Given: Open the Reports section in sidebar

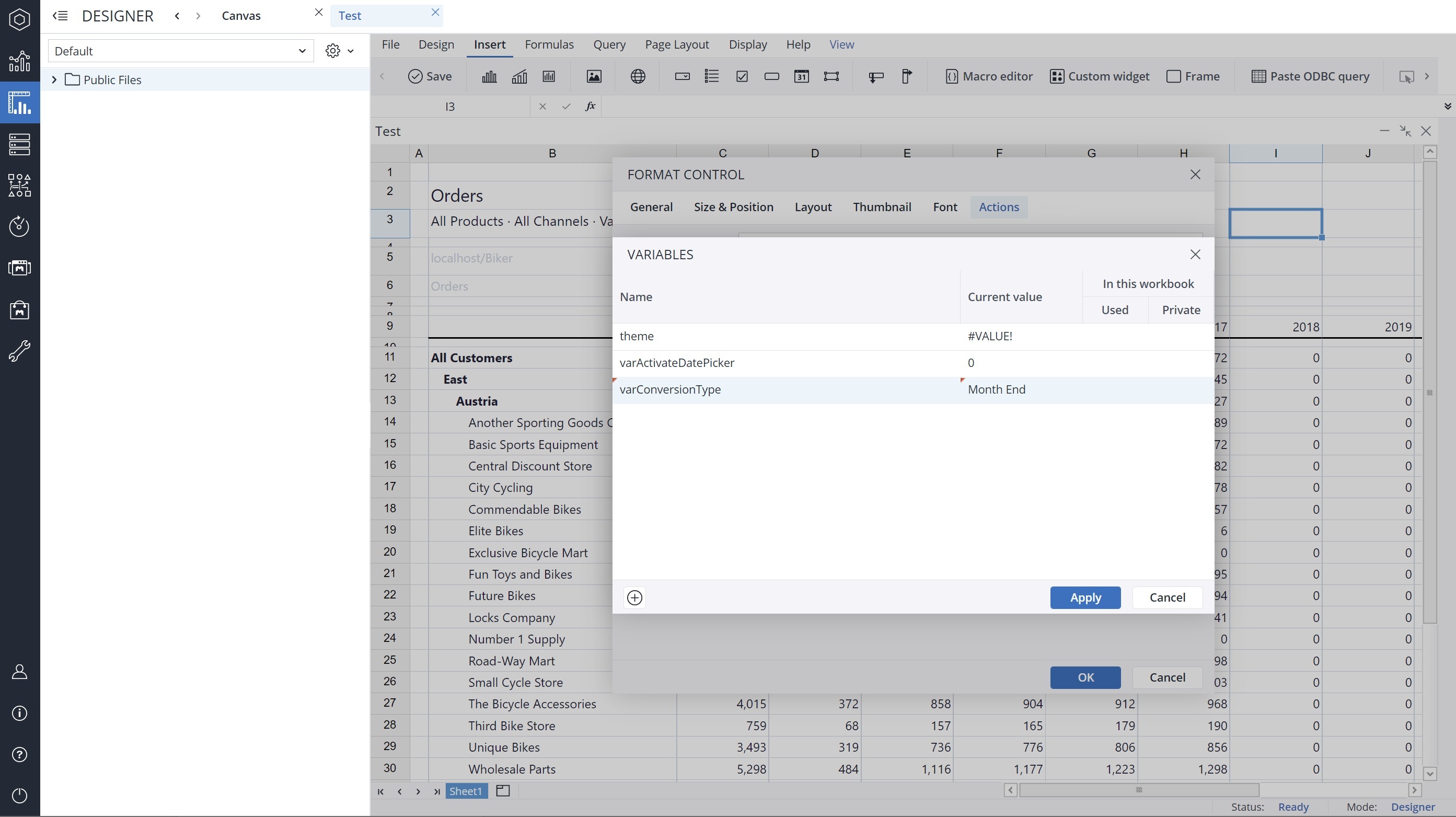Looking at the screenshot, I should (20, 61).
